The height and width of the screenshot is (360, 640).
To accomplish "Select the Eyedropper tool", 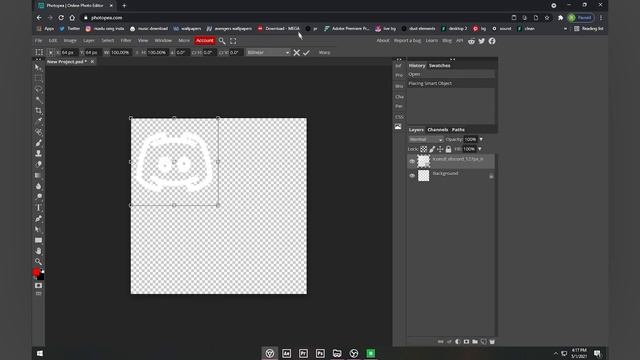I will pyautogui.click(x=38, y=121).
